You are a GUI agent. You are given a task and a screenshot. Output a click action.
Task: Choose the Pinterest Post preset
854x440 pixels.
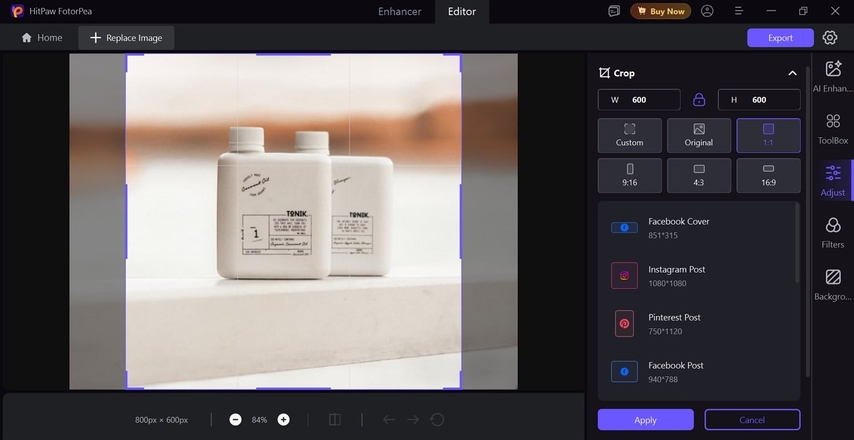(697, 323)
